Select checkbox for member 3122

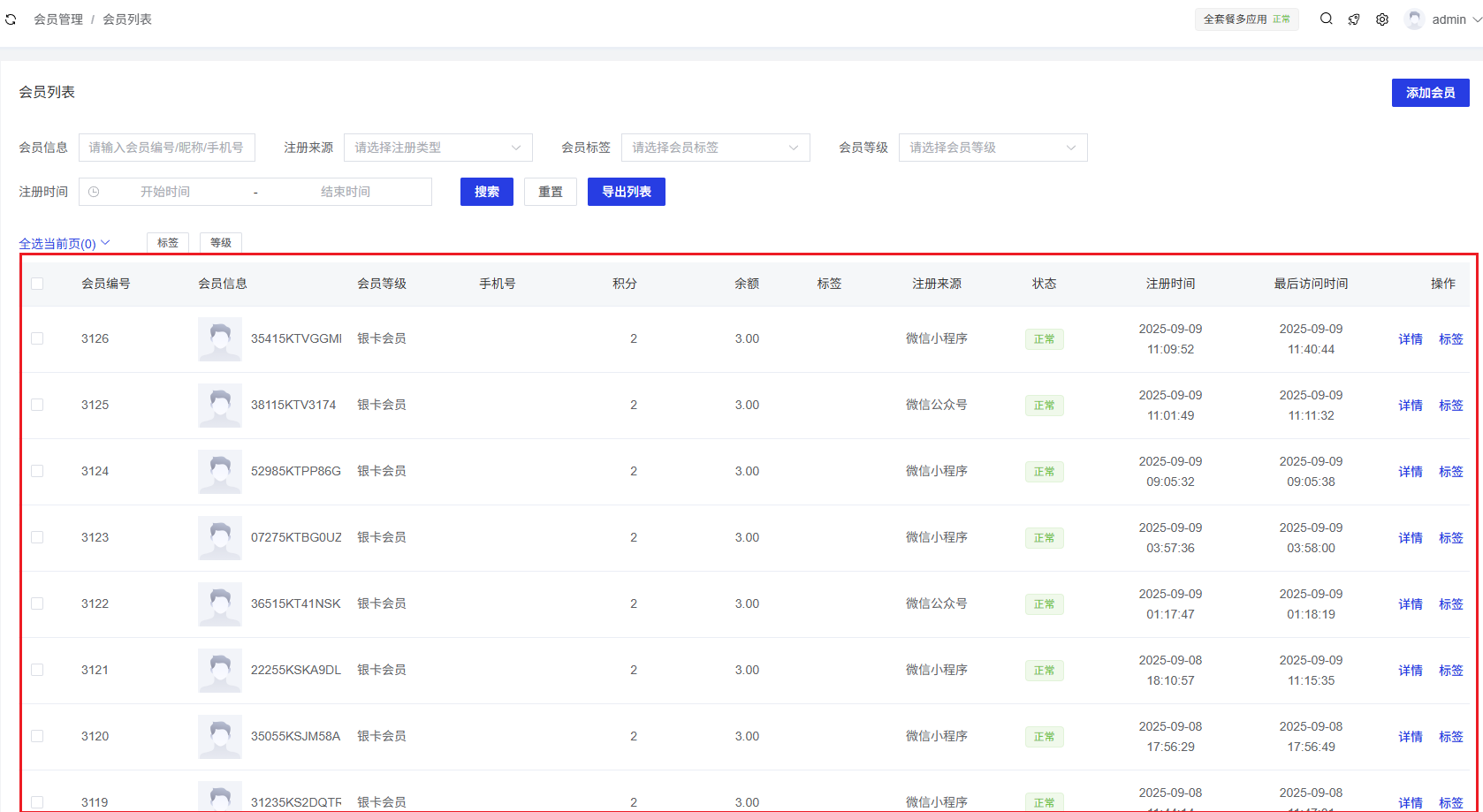[x=37, y=603]
